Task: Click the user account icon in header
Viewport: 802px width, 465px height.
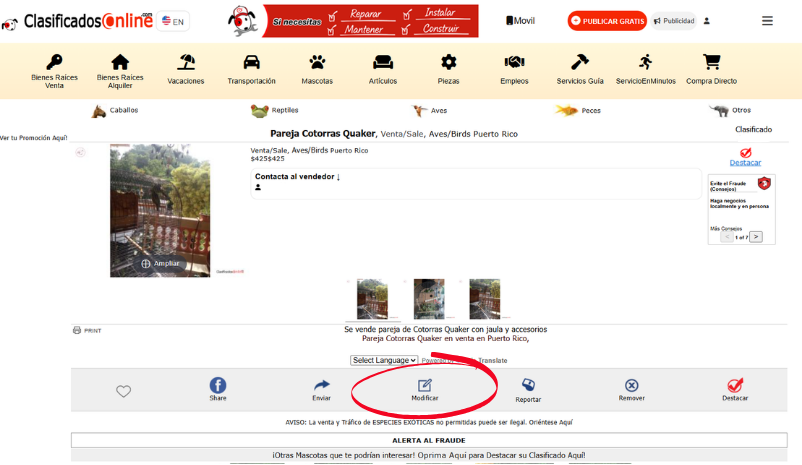Action: [706, 21]
